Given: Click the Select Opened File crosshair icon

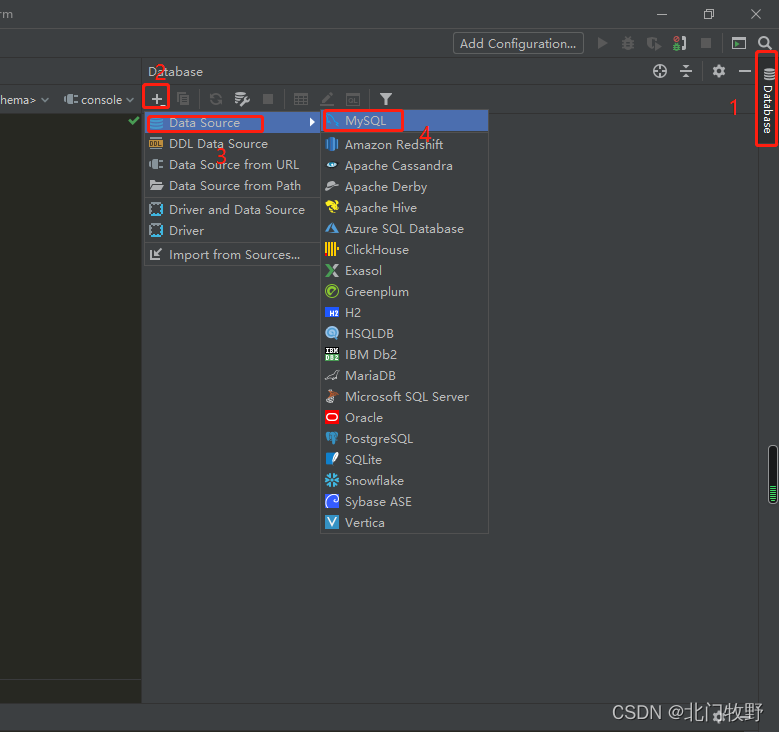Looking at the screenshot, I should [660, 71].
